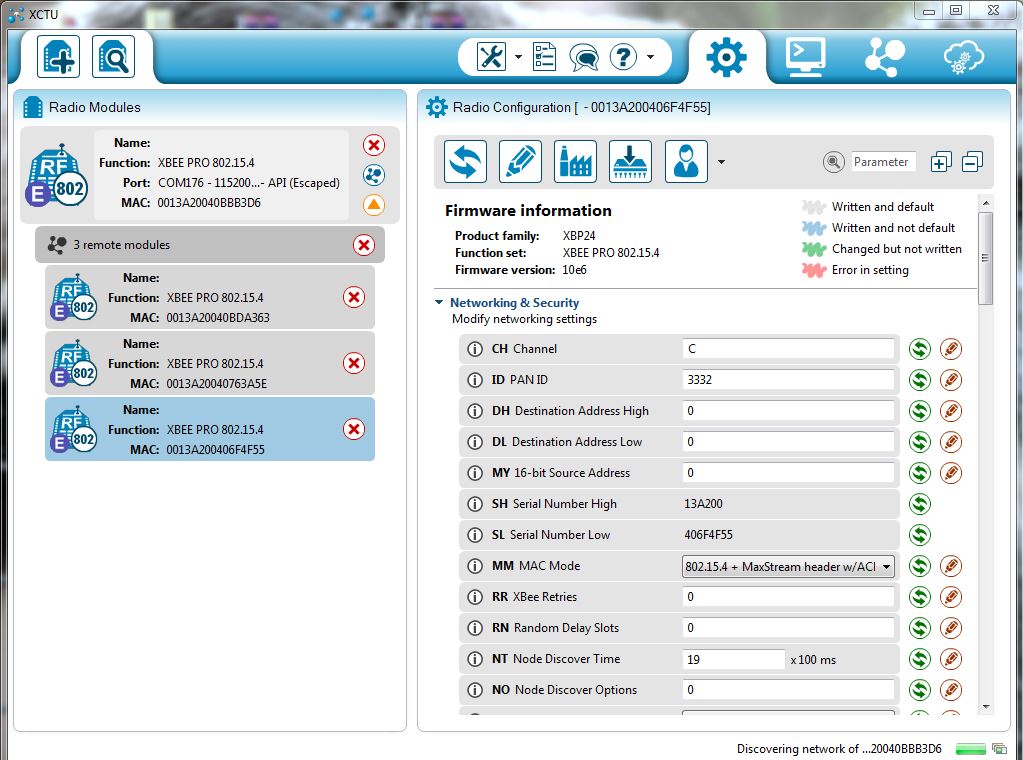The height and width of the screenshot is (760, 1023).
Task: Refresh the RR XBee Retries setting
Action: (919, 597)
